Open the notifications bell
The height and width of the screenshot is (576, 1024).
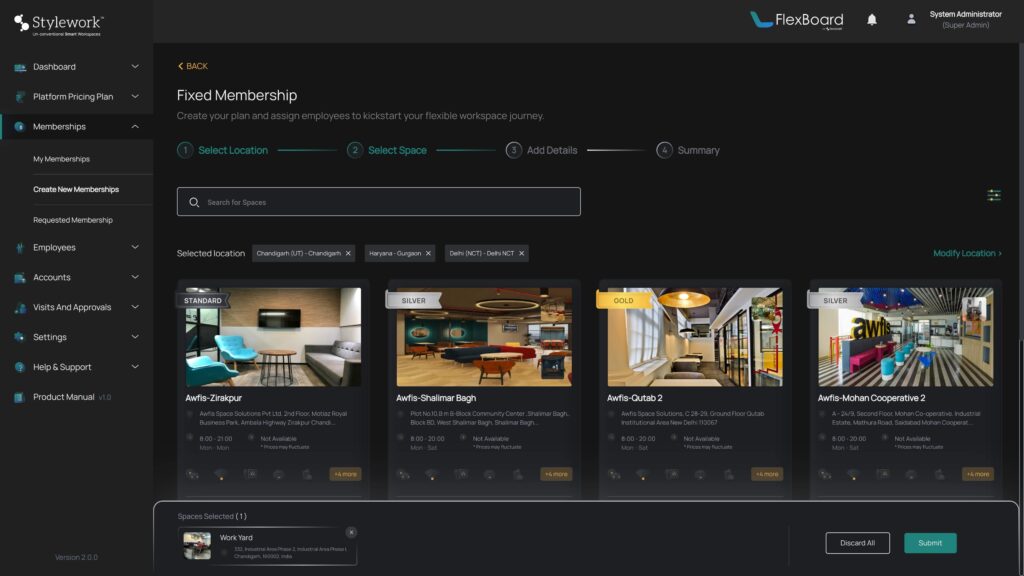pyautogui.click(x=872, y=20)
